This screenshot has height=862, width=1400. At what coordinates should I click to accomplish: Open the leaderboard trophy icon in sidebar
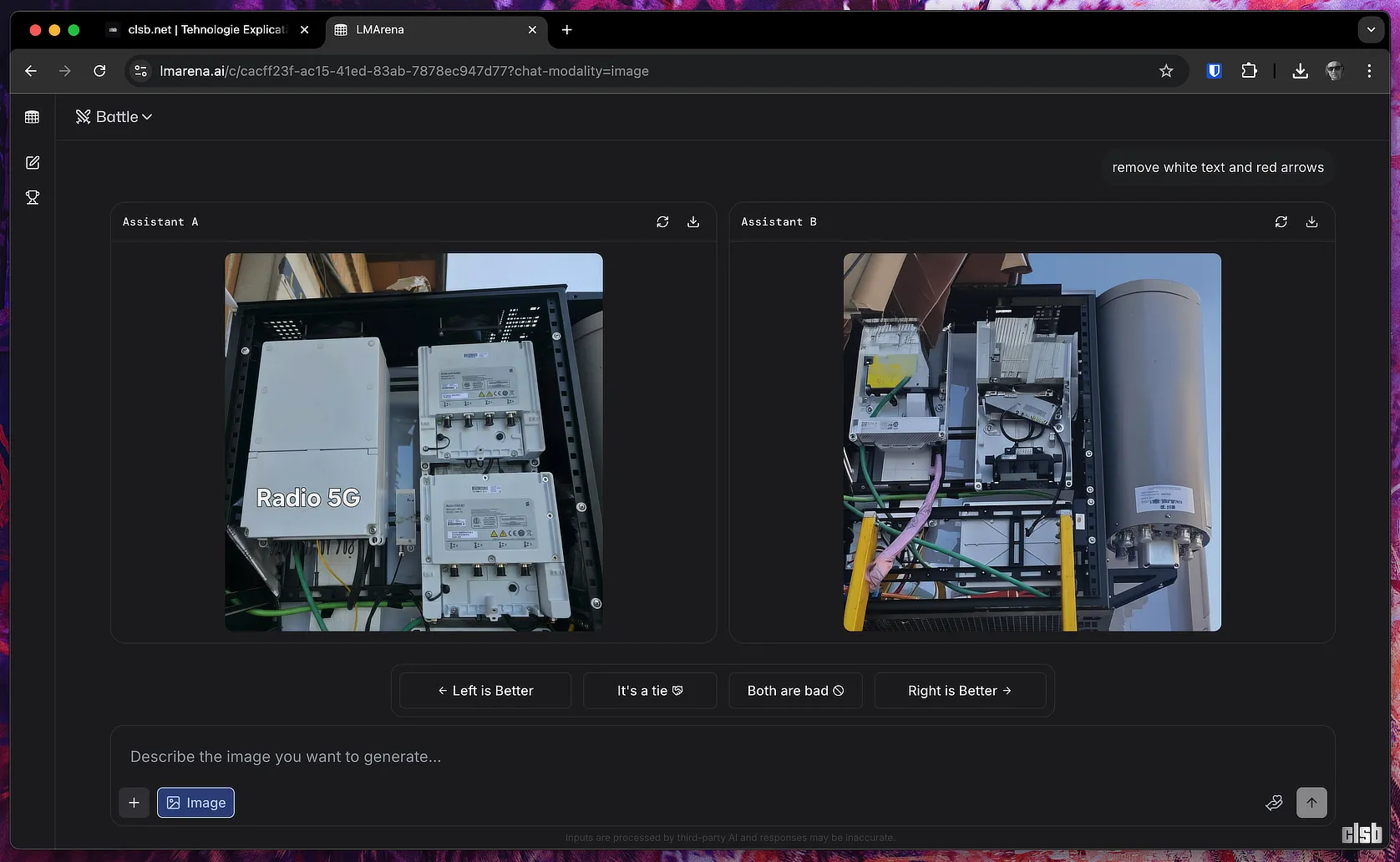pyautogui.click(x=33, y=198)
